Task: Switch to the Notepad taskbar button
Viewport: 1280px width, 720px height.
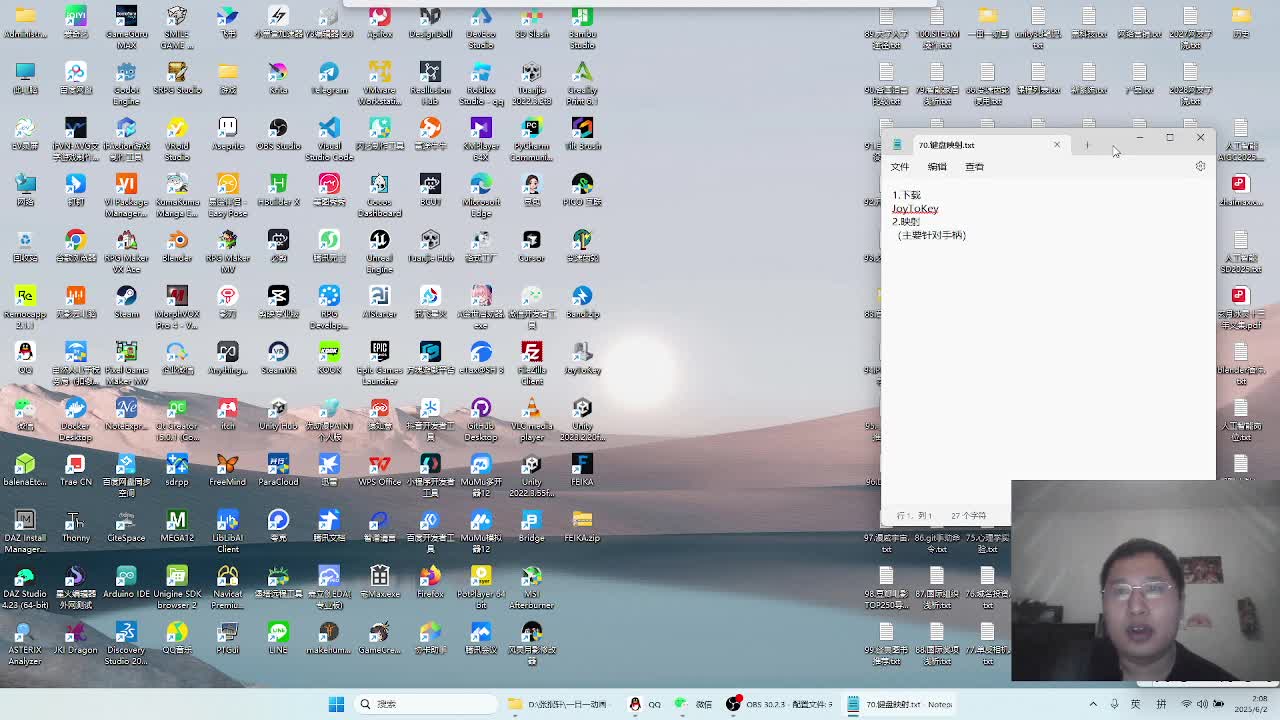Action: tap(900, 704)
